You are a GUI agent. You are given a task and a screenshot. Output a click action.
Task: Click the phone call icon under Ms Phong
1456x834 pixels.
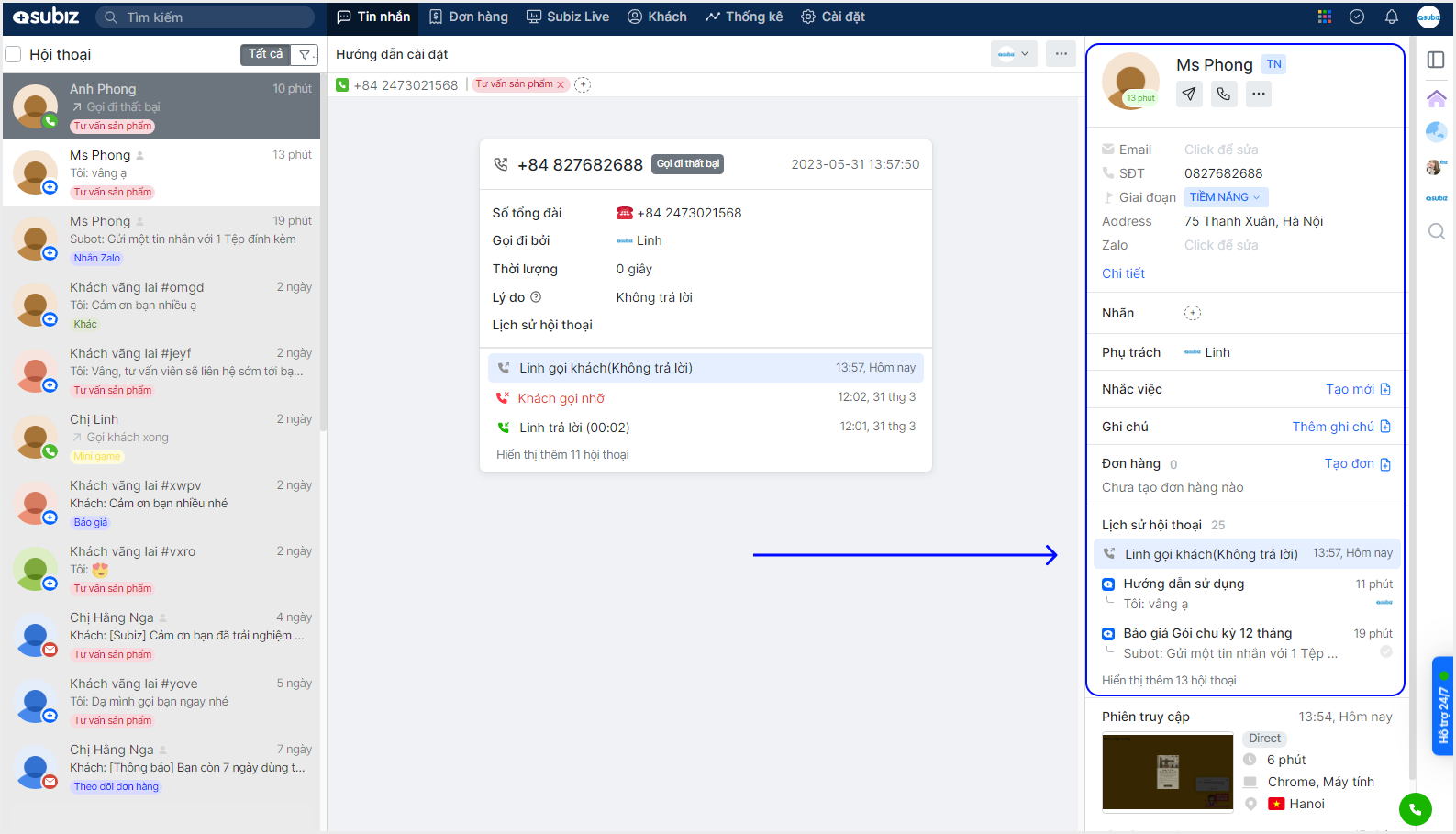pos(1224,94)
